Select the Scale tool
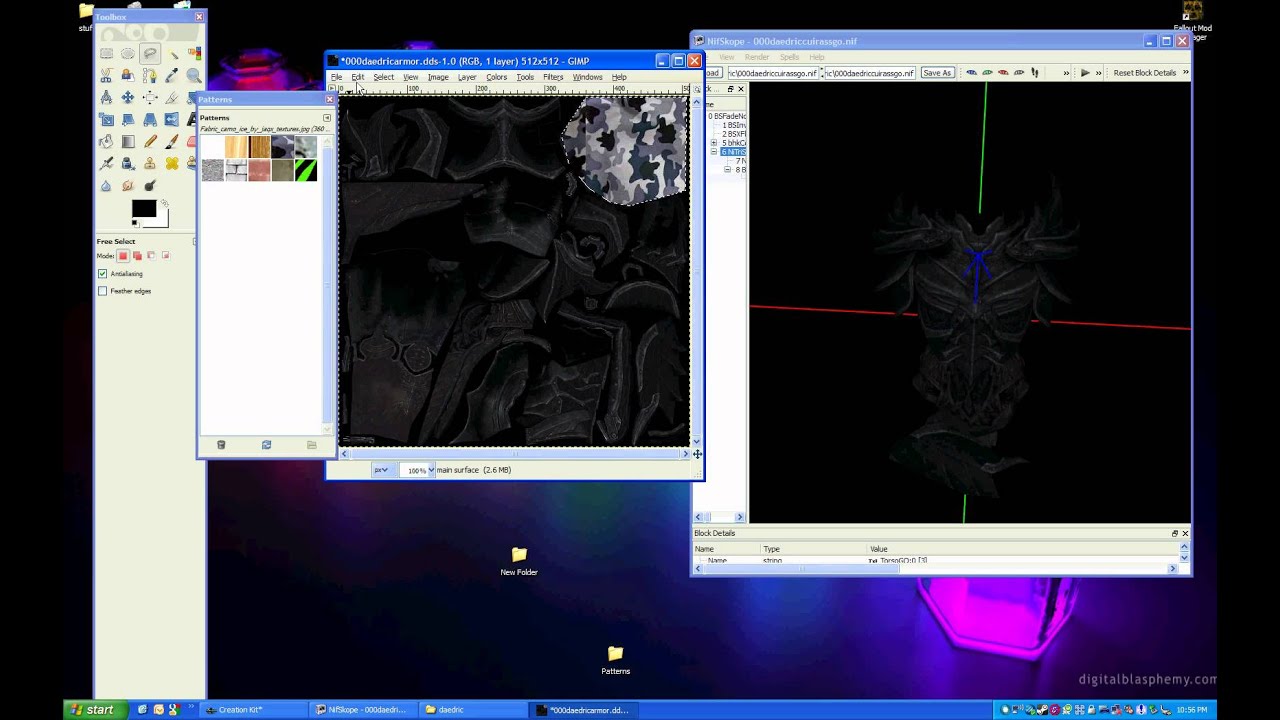The image size is (1280, 720). click(x=106, y=120)
